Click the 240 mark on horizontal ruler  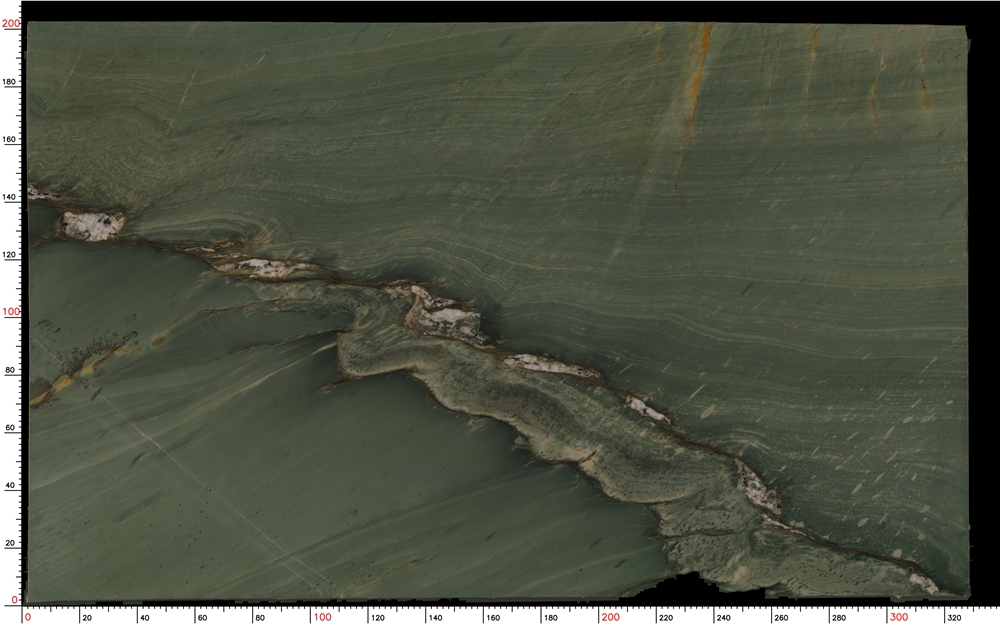pyautogui.click(x=721, y=618)
